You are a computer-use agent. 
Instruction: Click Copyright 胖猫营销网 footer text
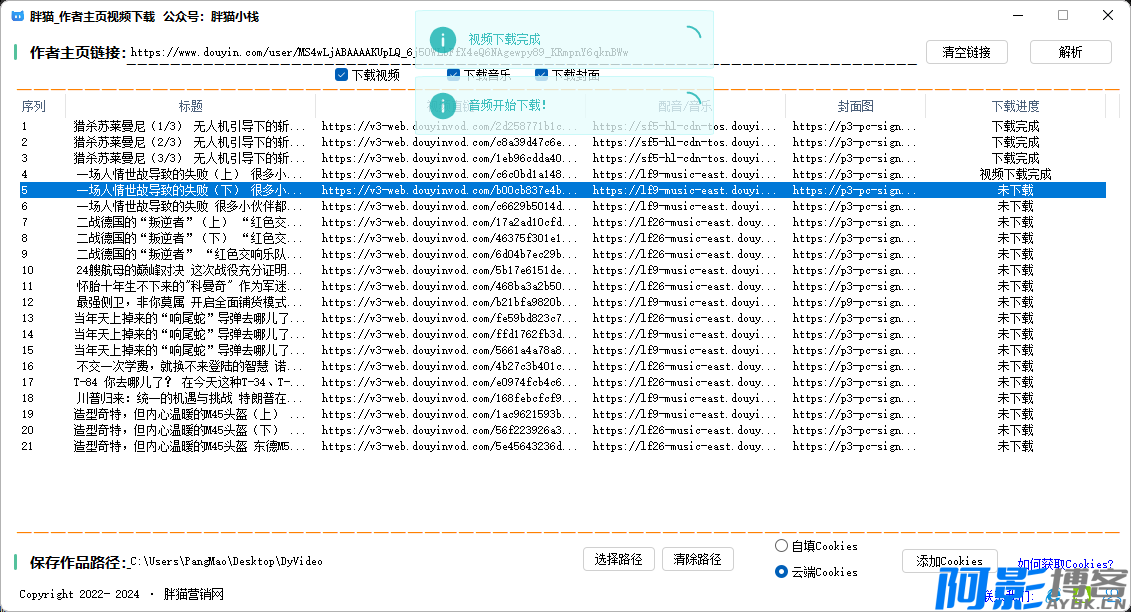(121, 594)
